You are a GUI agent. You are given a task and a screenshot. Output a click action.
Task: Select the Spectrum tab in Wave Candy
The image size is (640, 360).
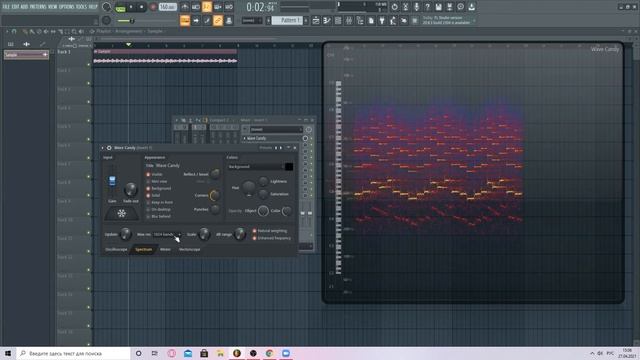pos(144,249)
